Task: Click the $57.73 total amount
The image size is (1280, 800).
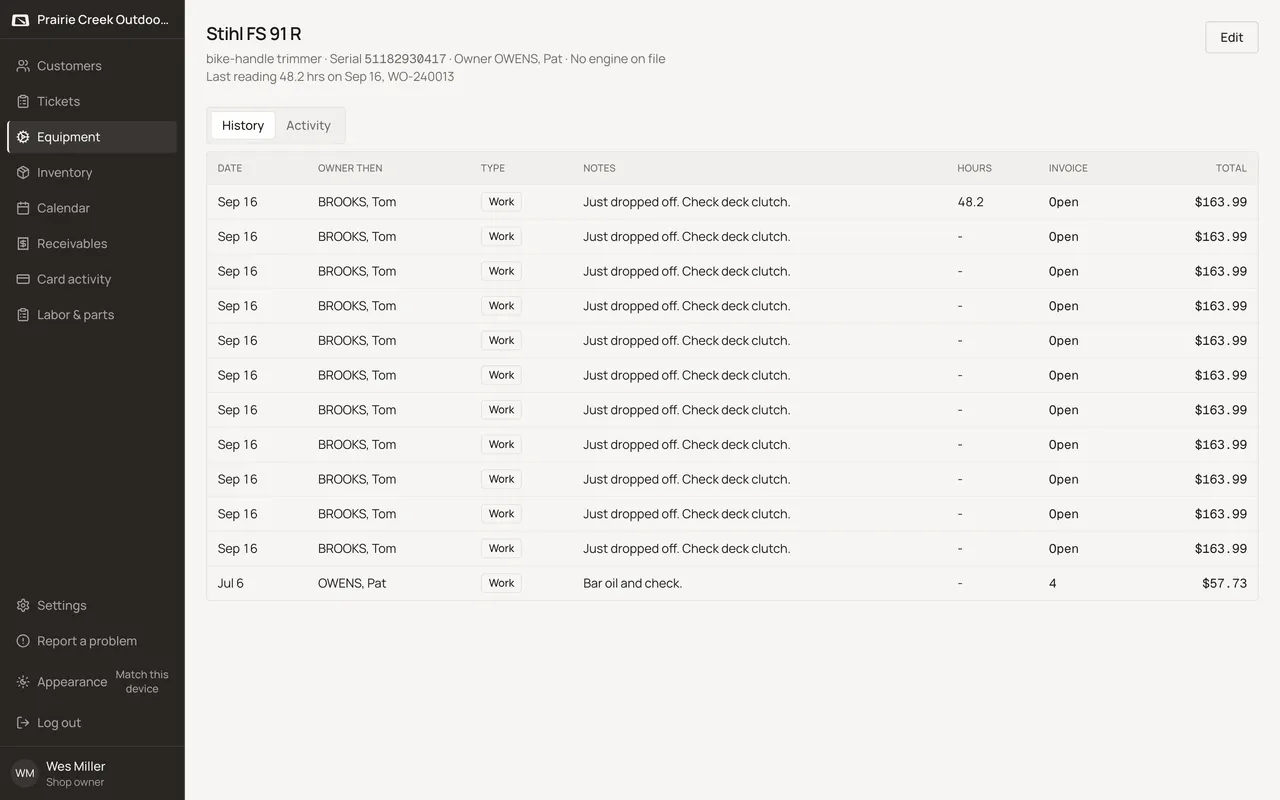Action: click(1224, 583)
